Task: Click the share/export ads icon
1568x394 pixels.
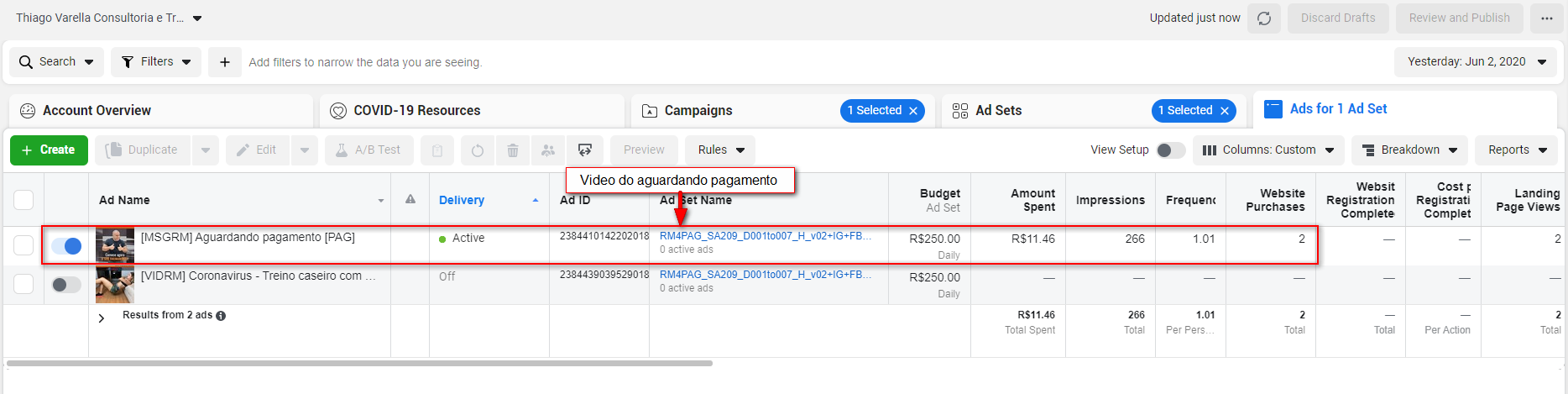Action: pyautogui.click(x=585, y=150)
